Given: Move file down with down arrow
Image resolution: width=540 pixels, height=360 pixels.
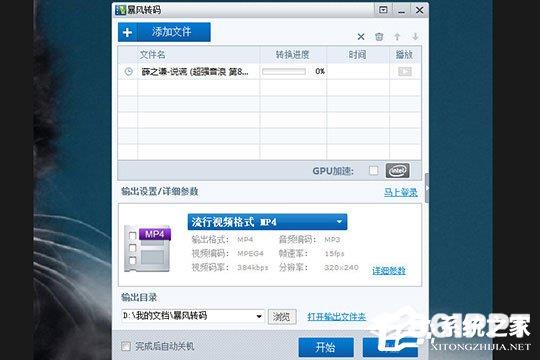Looking at the screenshot, I should click(x=415, y=37).
